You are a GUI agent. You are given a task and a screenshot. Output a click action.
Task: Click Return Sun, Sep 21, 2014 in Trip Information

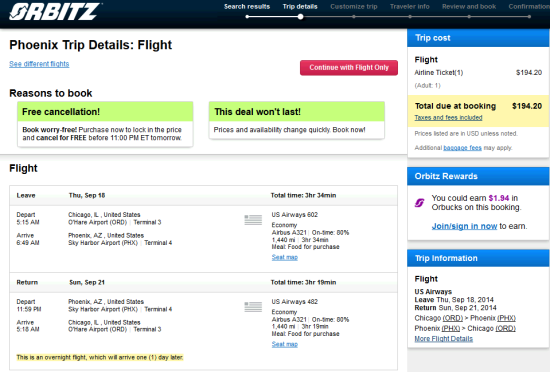click(456, 308)
